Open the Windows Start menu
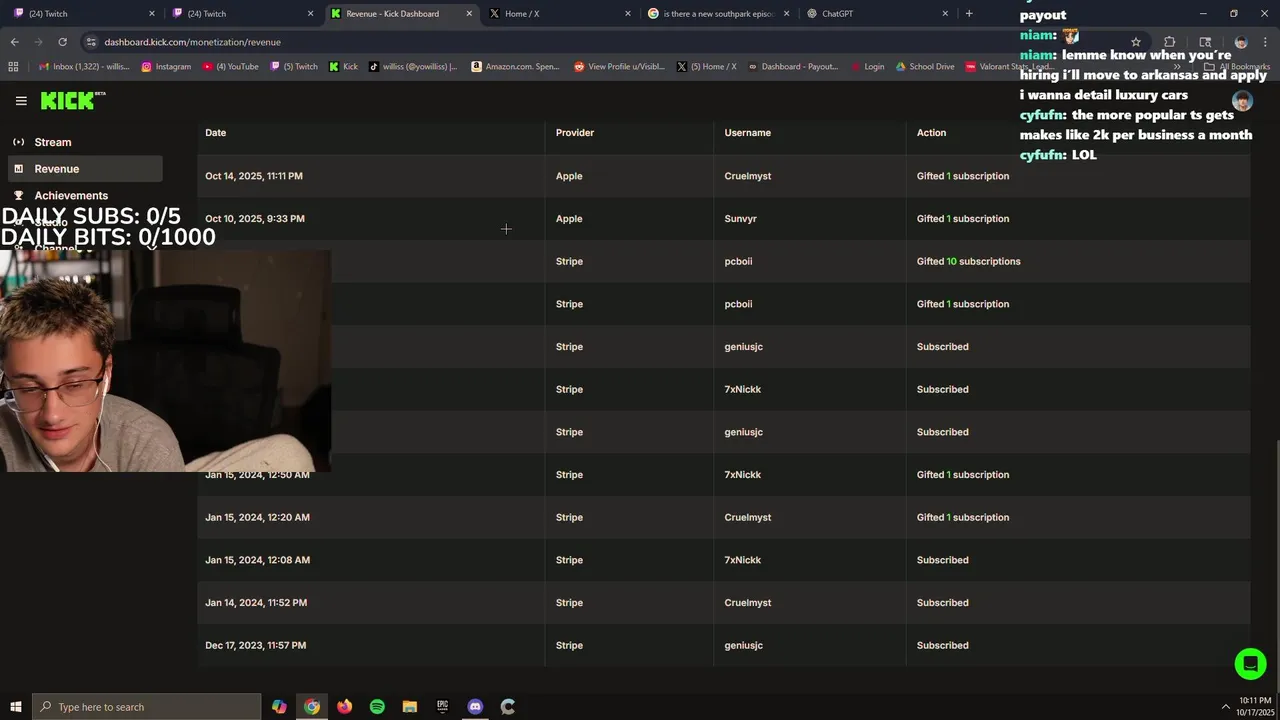 (x=15, y=707)
